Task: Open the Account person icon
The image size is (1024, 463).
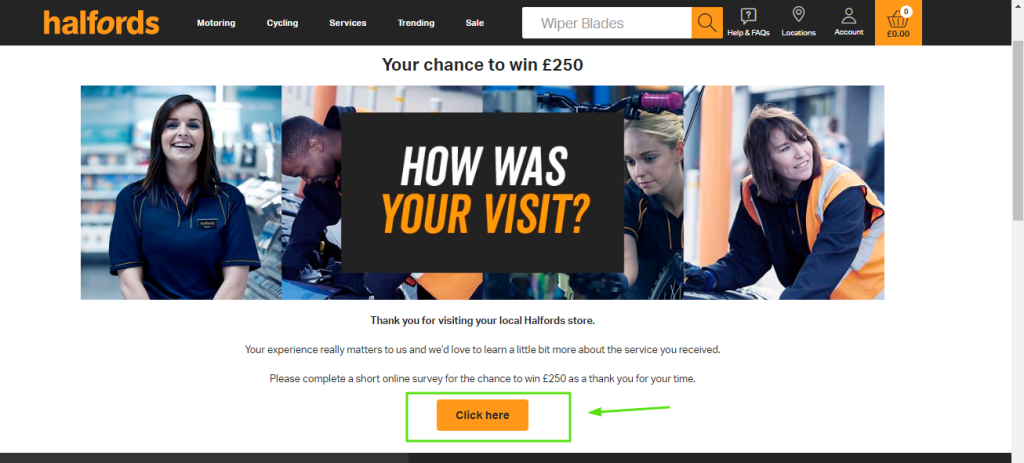Action: pos(848,16)
